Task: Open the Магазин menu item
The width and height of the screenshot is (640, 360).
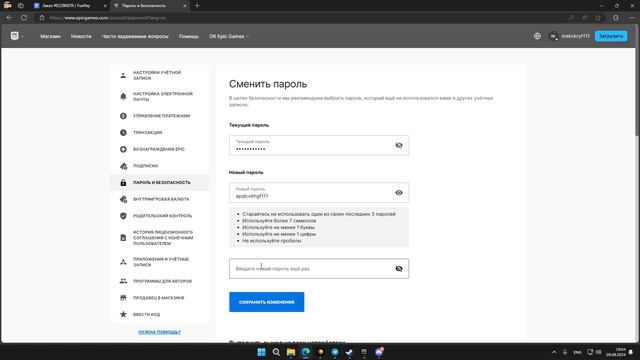Action: (x=51, y=36)
